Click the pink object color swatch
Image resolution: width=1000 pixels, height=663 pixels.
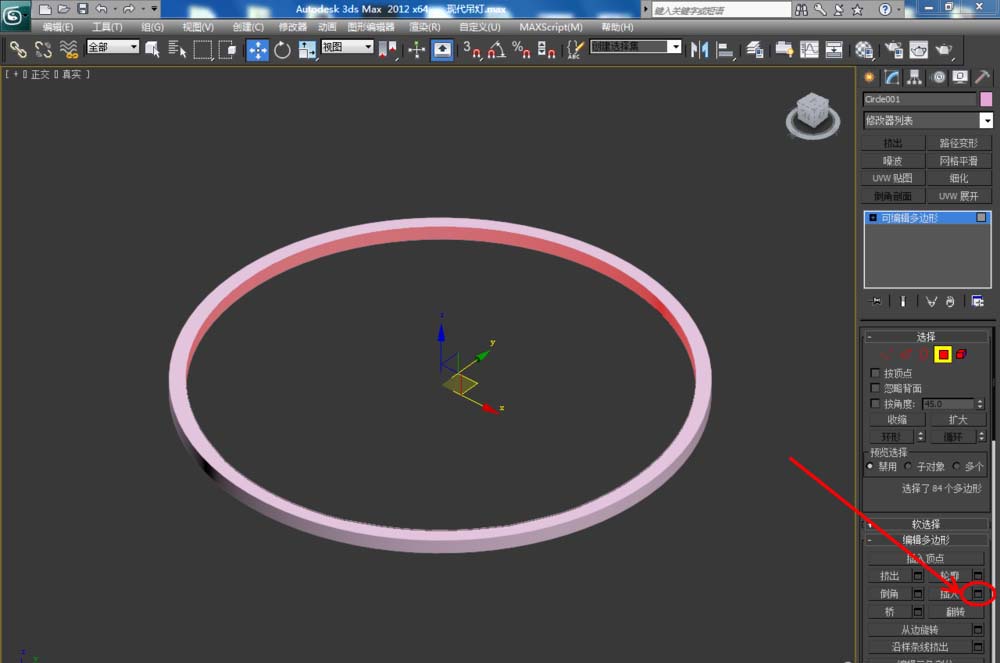click(x=986, y=99)
